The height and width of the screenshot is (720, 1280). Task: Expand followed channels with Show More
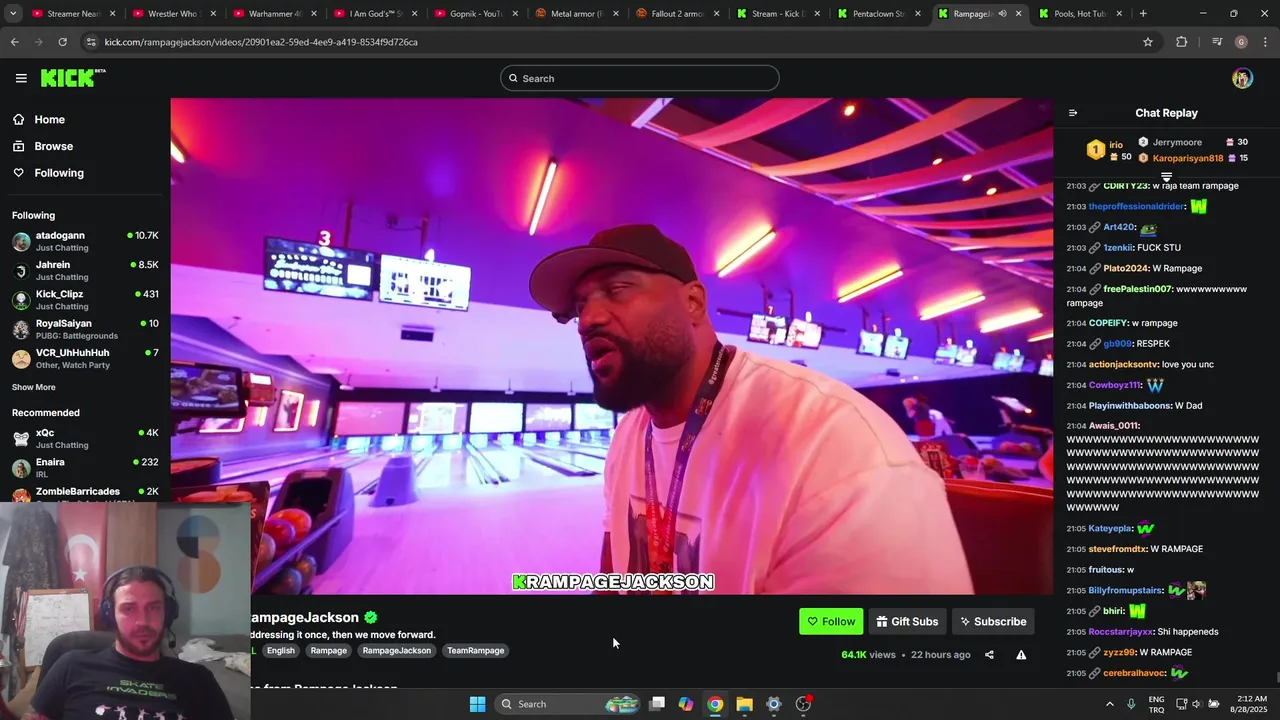(x=34, y=387)
